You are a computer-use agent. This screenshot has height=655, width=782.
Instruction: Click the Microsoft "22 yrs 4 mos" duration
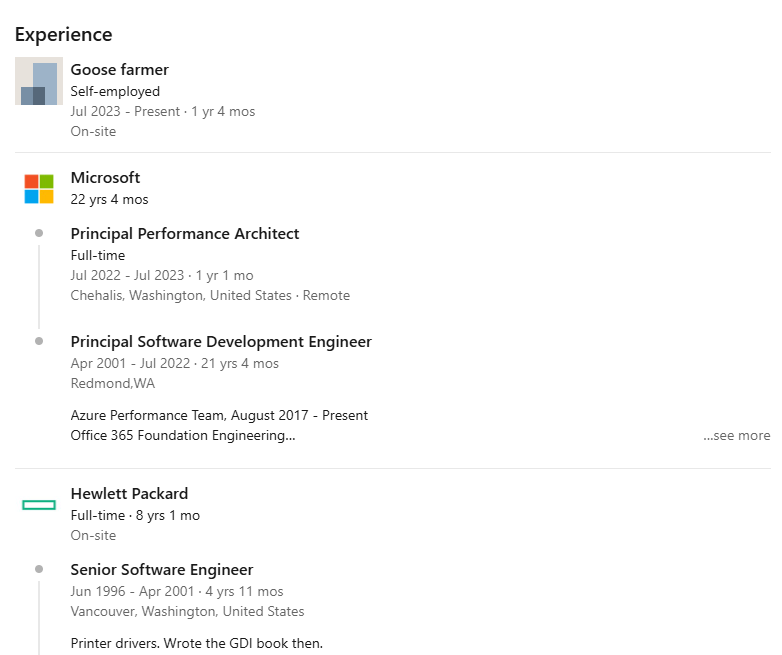pyautogui.click(x=109, y=200)
